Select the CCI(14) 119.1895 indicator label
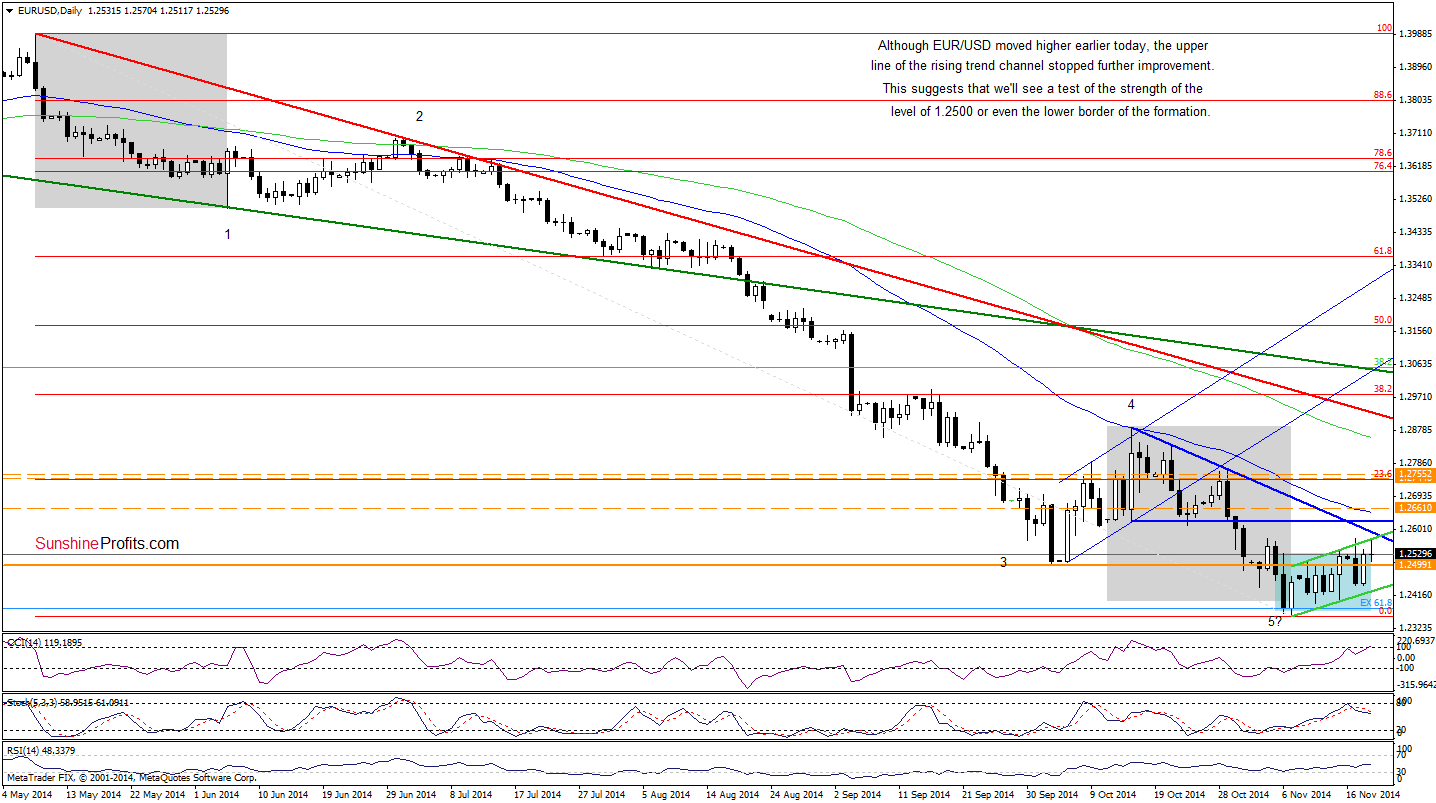Image resolution: width=1436 pixels, height=803 pixels. [43, 642]
